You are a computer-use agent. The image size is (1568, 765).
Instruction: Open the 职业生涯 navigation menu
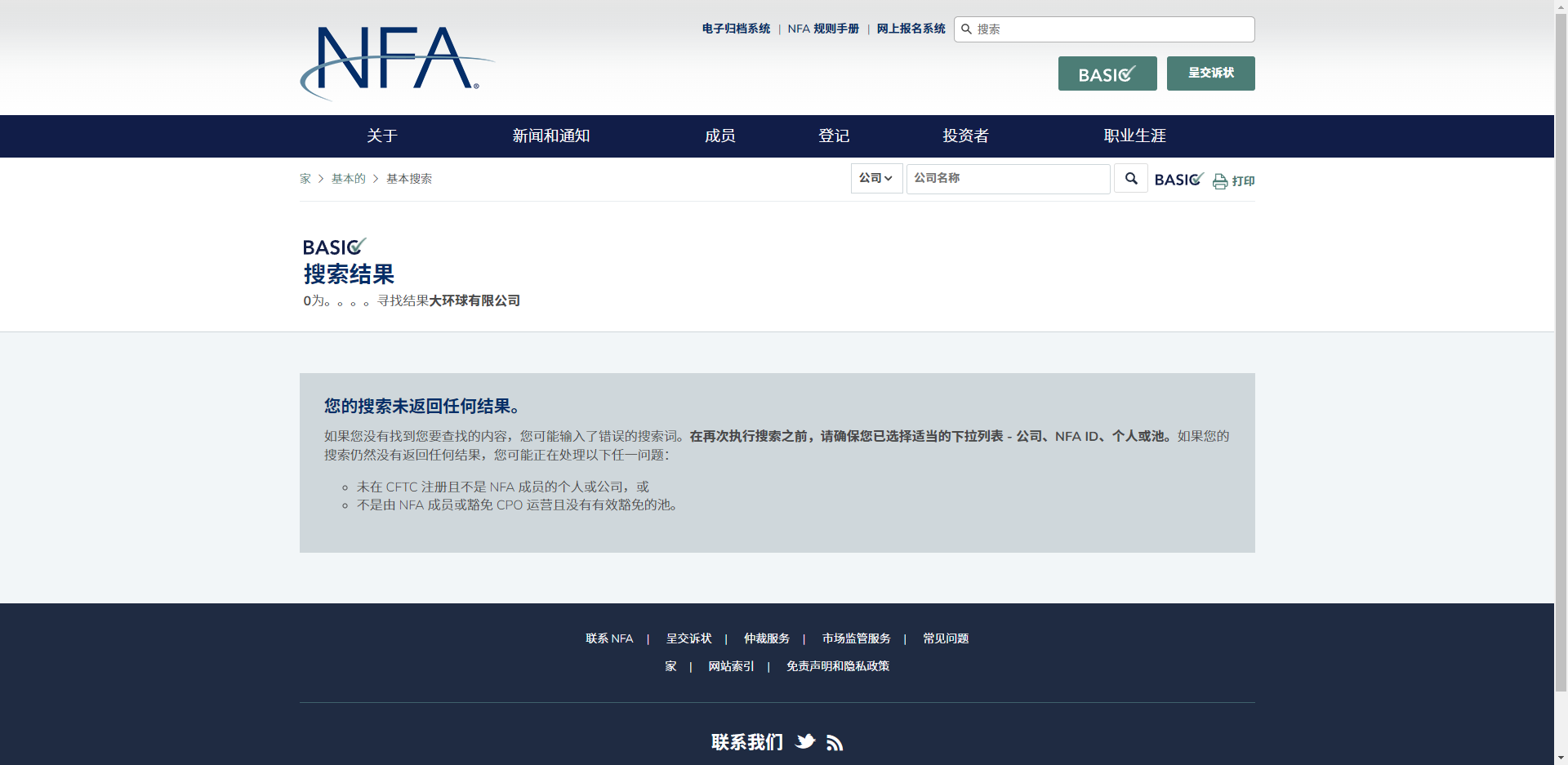(x=1134, y=136)
